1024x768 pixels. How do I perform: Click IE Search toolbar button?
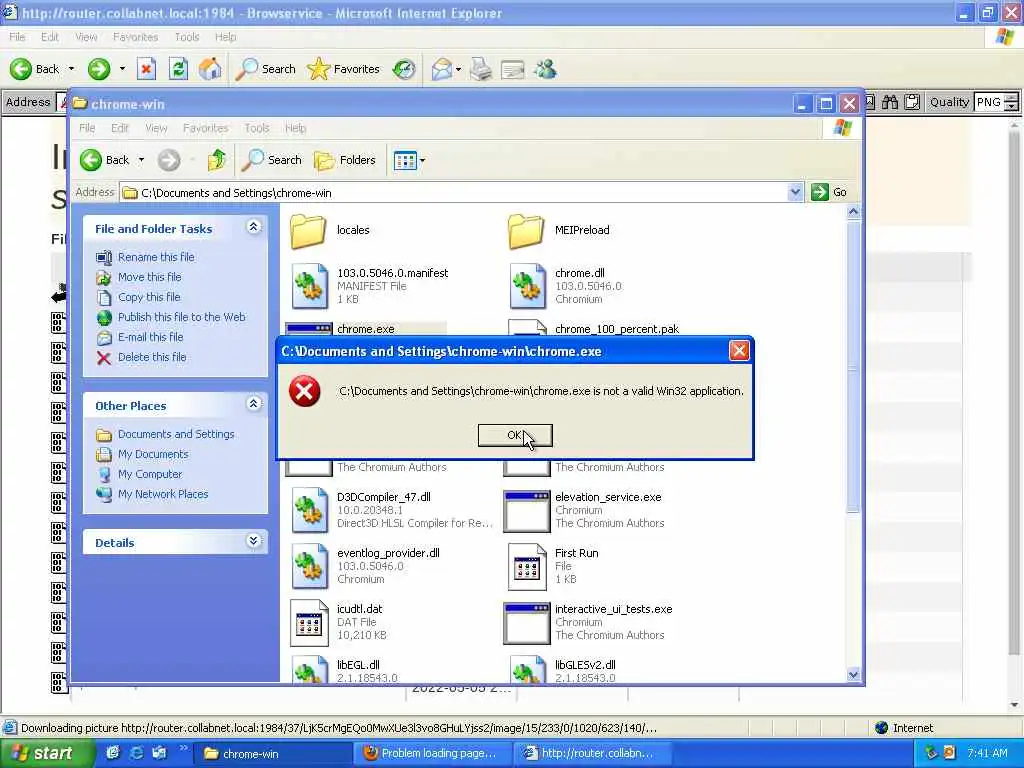click(265, 69)
